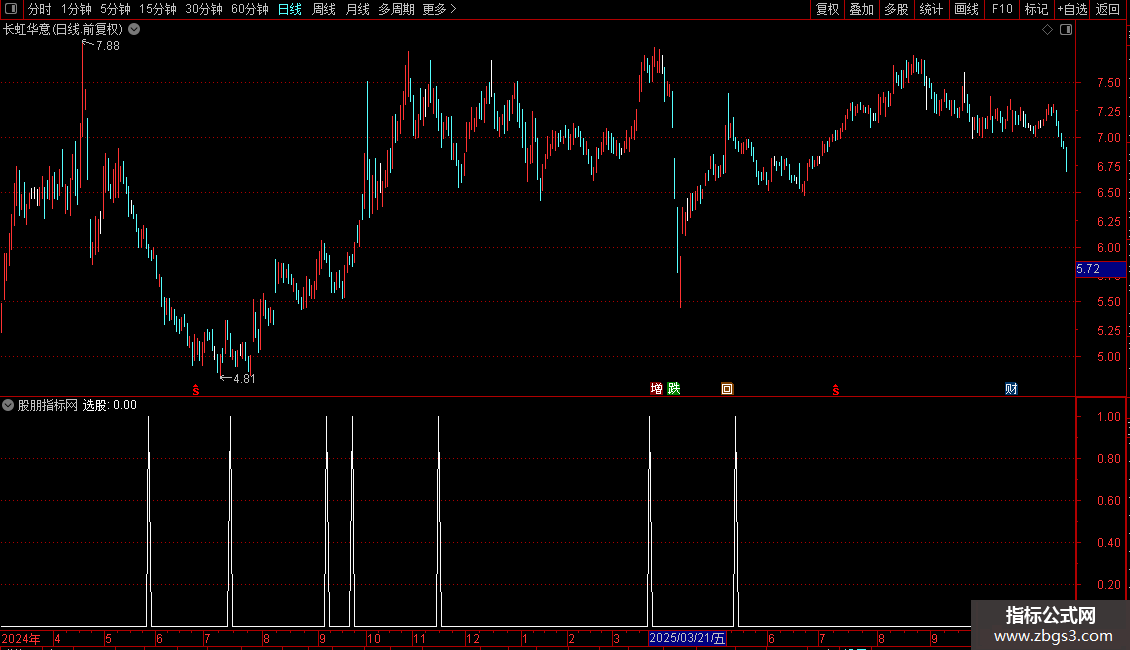Click the green 跌 marker icon
This screenshot has height=650, width=1130.
674,389
